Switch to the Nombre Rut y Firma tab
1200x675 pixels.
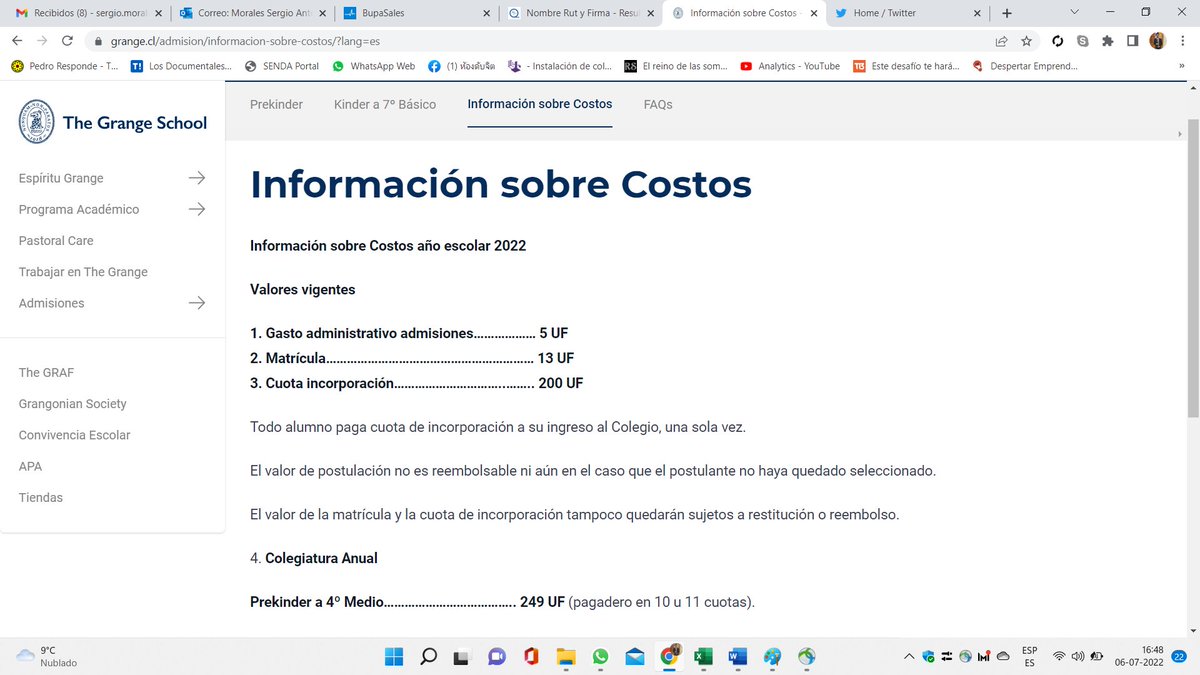pos(580,13)
